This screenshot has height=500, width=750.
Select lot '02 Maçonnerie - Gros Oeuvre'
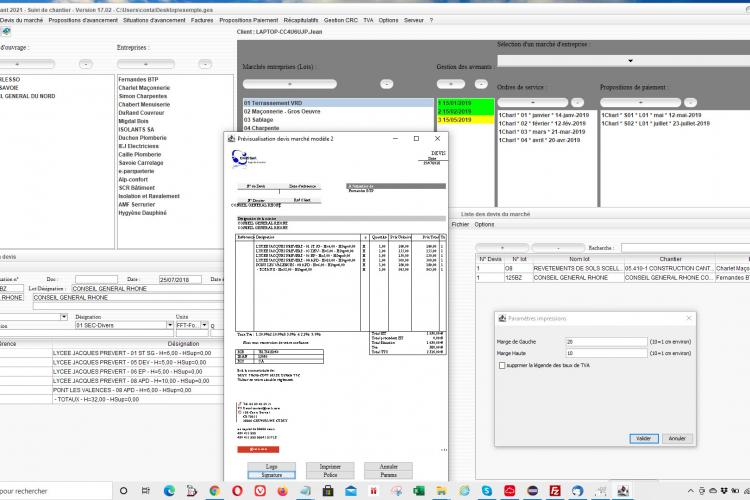click(x=338, y=111)
